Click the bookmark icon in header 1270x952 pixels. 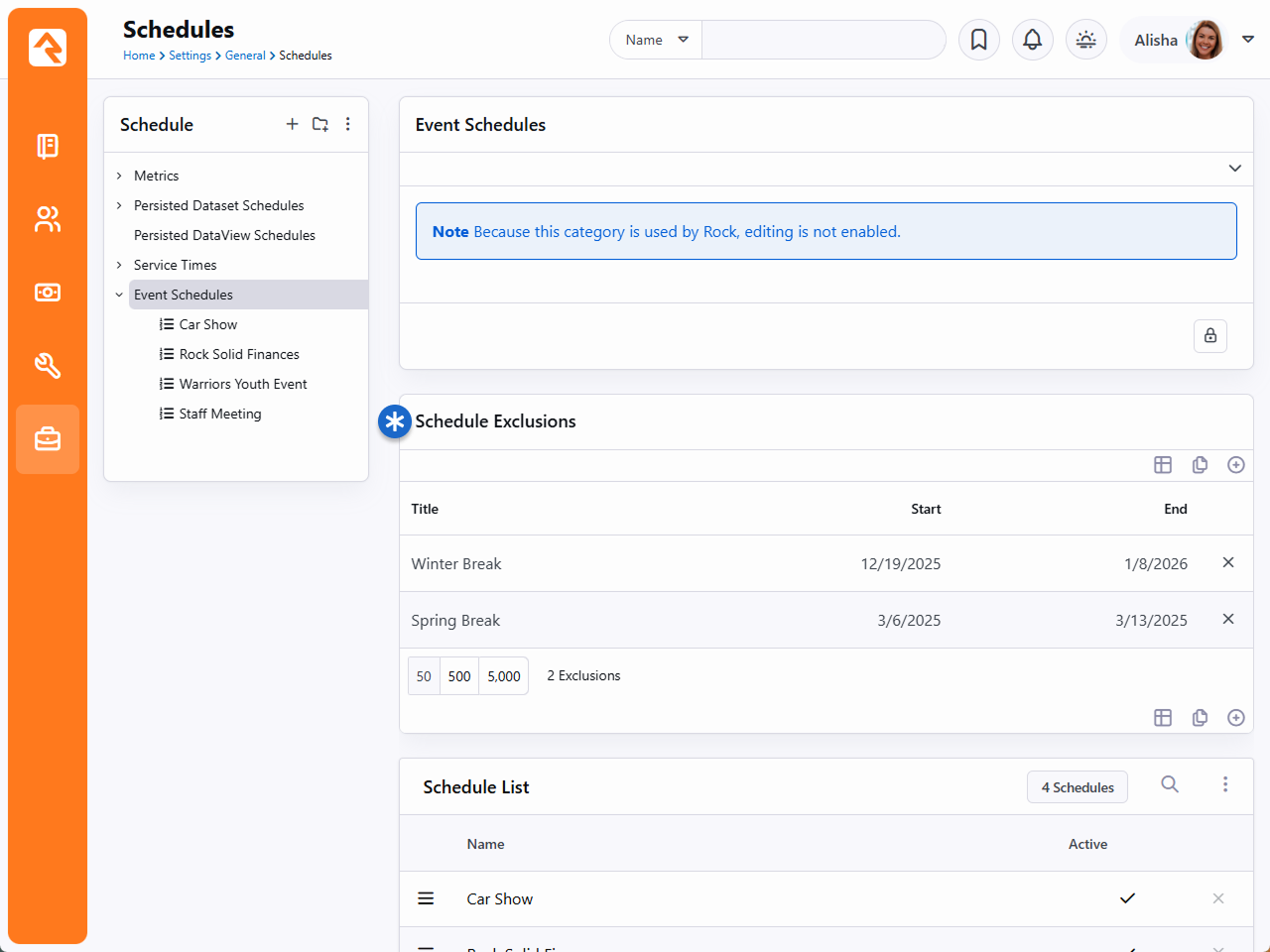(978, 40)
